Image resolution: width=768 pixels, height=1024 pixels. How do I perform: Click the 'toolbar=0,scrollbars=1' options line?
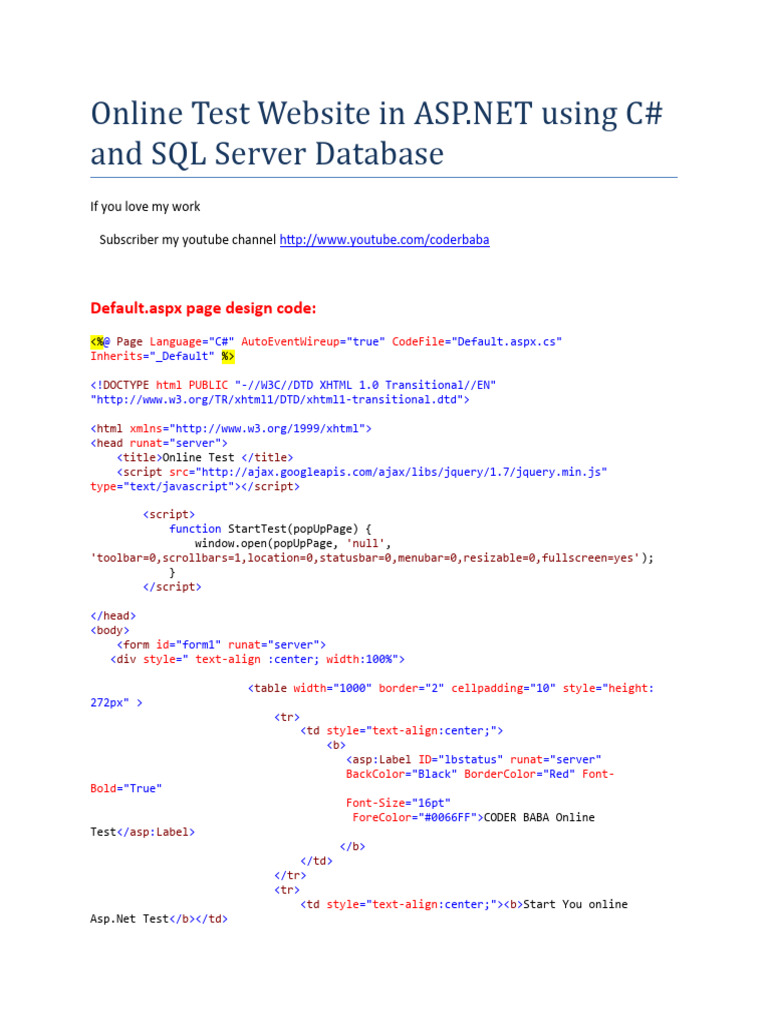[372, 558]
